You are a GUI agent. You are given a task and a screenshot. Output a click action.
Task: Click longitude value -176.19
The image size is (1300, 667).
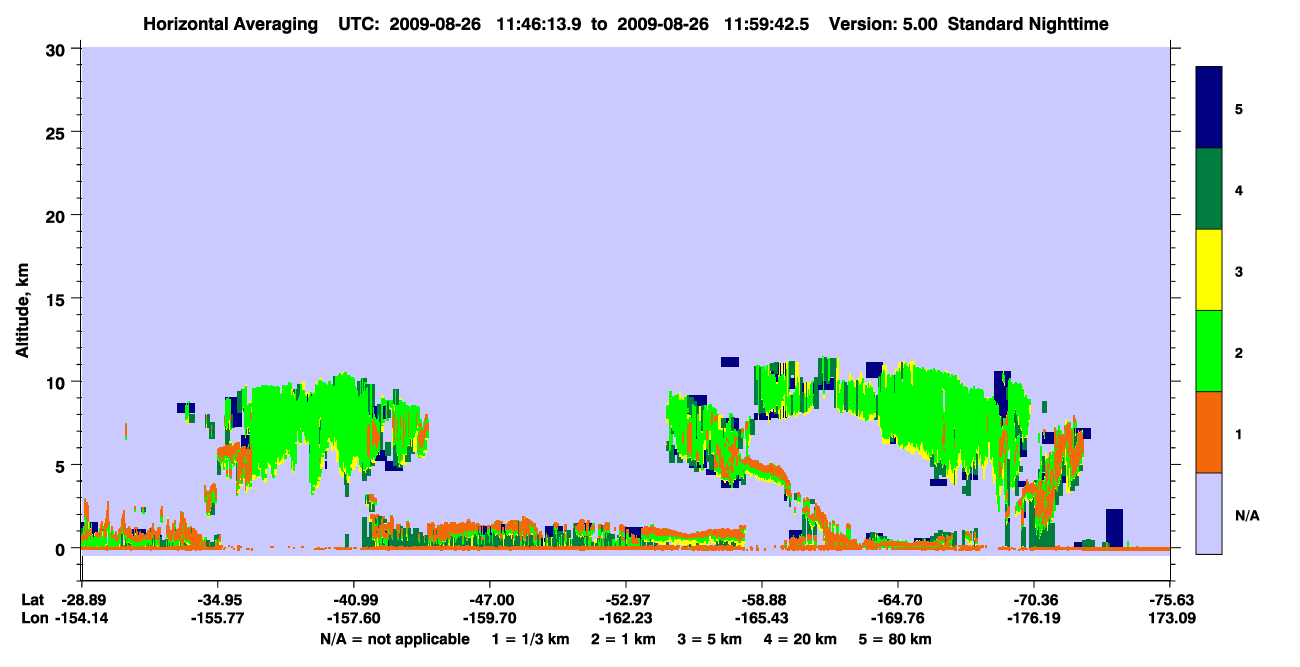click(1034, 618)
